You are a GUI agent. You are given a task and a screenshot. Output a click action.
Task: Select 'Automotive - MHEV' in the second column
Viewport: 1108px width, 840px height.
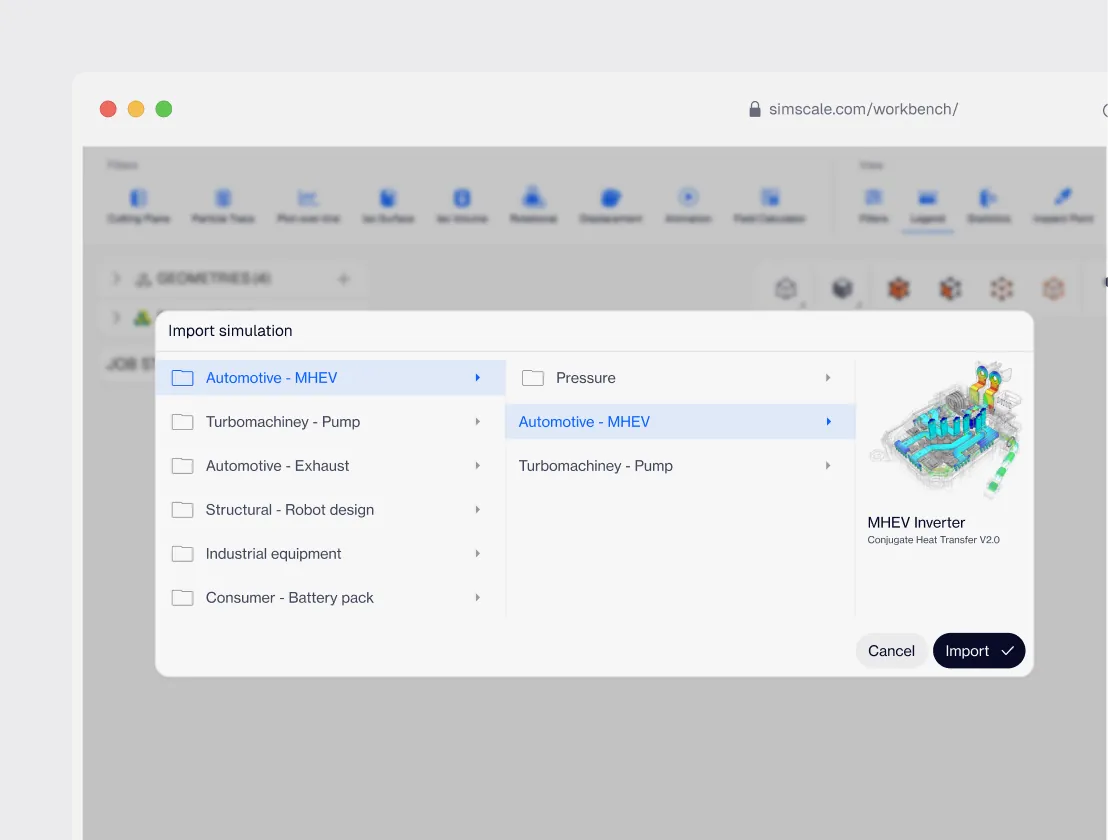(x=680, y=422)
